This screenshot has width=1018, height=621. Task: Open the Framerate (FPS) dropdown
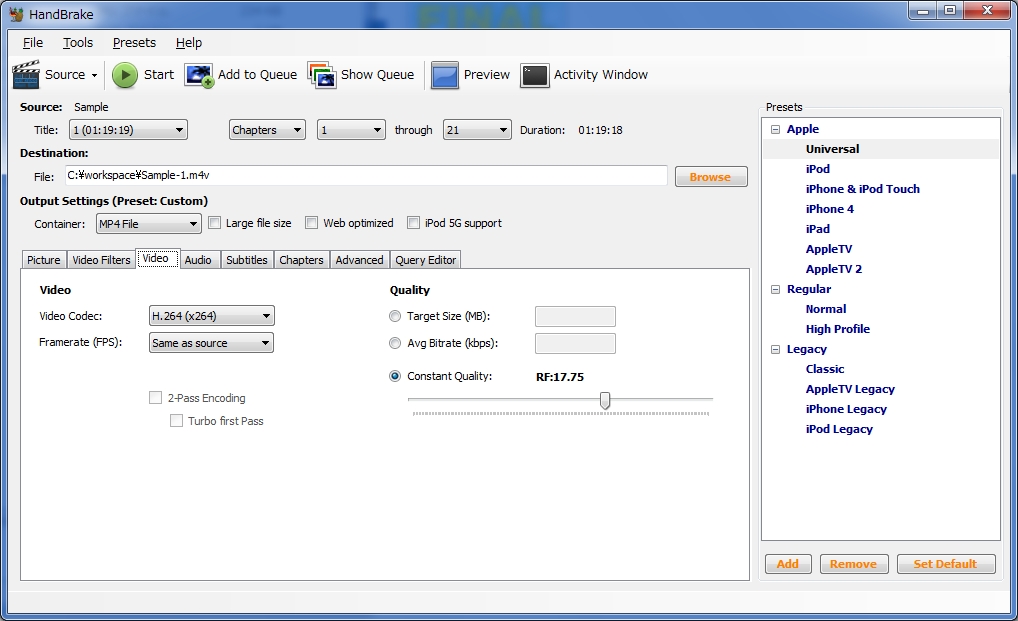pyautogui.click(x=211, y=343)
